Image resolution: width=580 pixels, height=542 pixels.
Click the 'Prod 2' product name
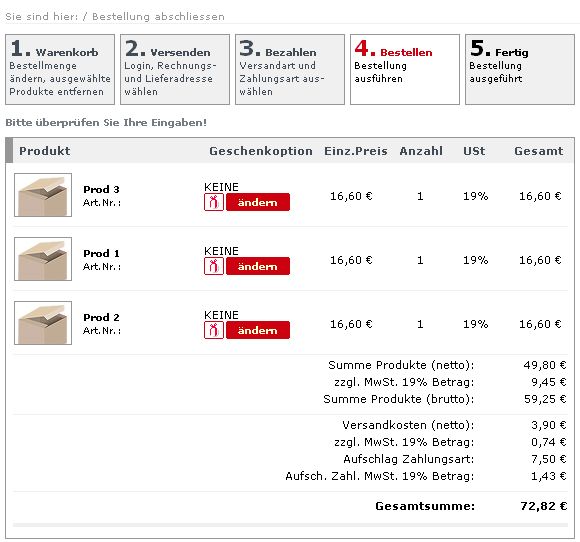[x=101, y=317]
